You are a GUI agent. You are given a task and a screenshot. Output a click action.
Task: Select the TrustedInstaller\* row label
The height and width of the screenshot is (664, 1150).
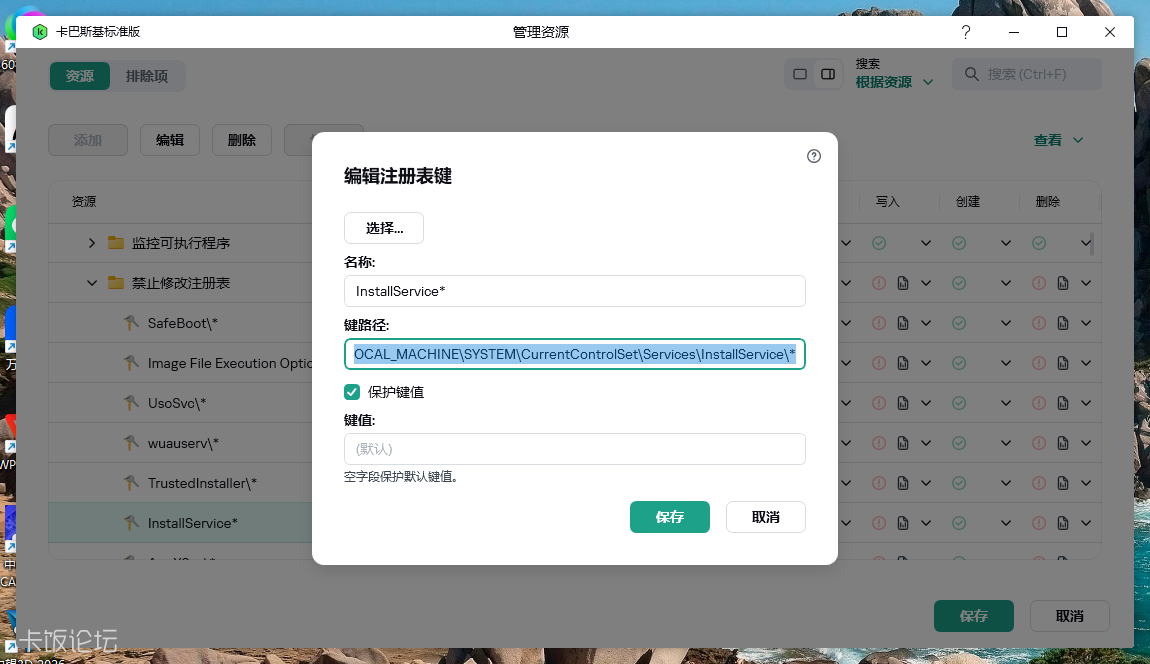pyautogui.click(x=202, y=484)
